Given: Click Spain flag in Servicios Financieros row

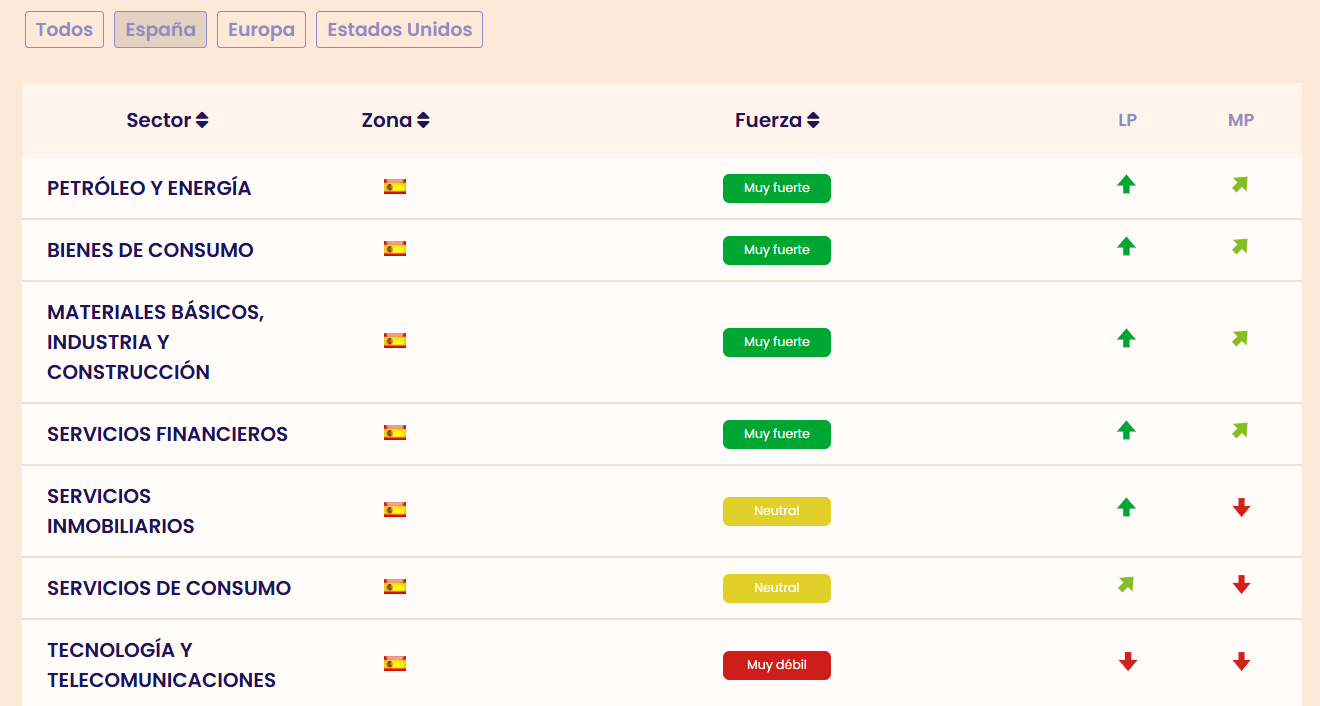Looking at the screenshot, I should 395,432.
